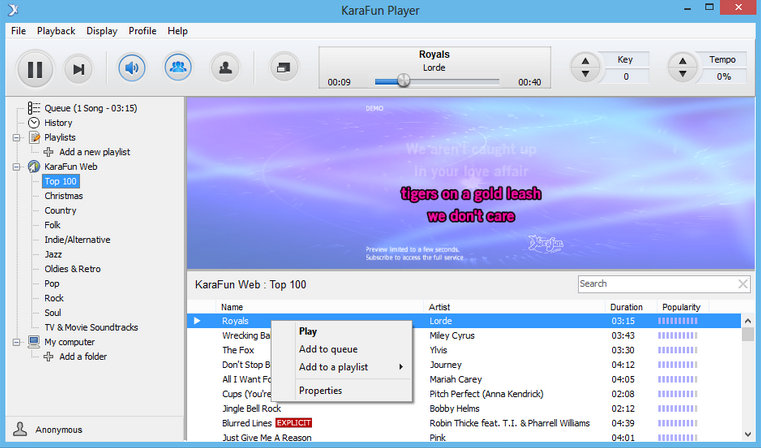Click plus icon beside Add a folder
Viewport: 761px width, 448px height.
pyautogui.click(x=48, y=357)
